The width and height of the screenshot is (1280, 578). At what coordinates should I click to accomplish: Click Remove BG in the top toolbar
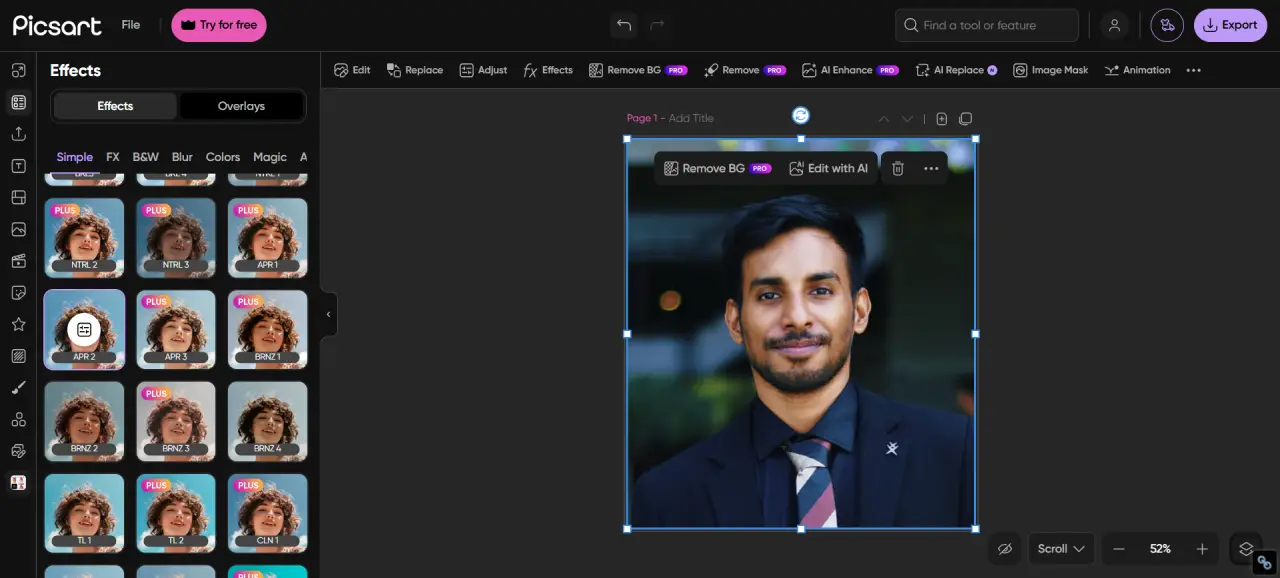point(638,70)
